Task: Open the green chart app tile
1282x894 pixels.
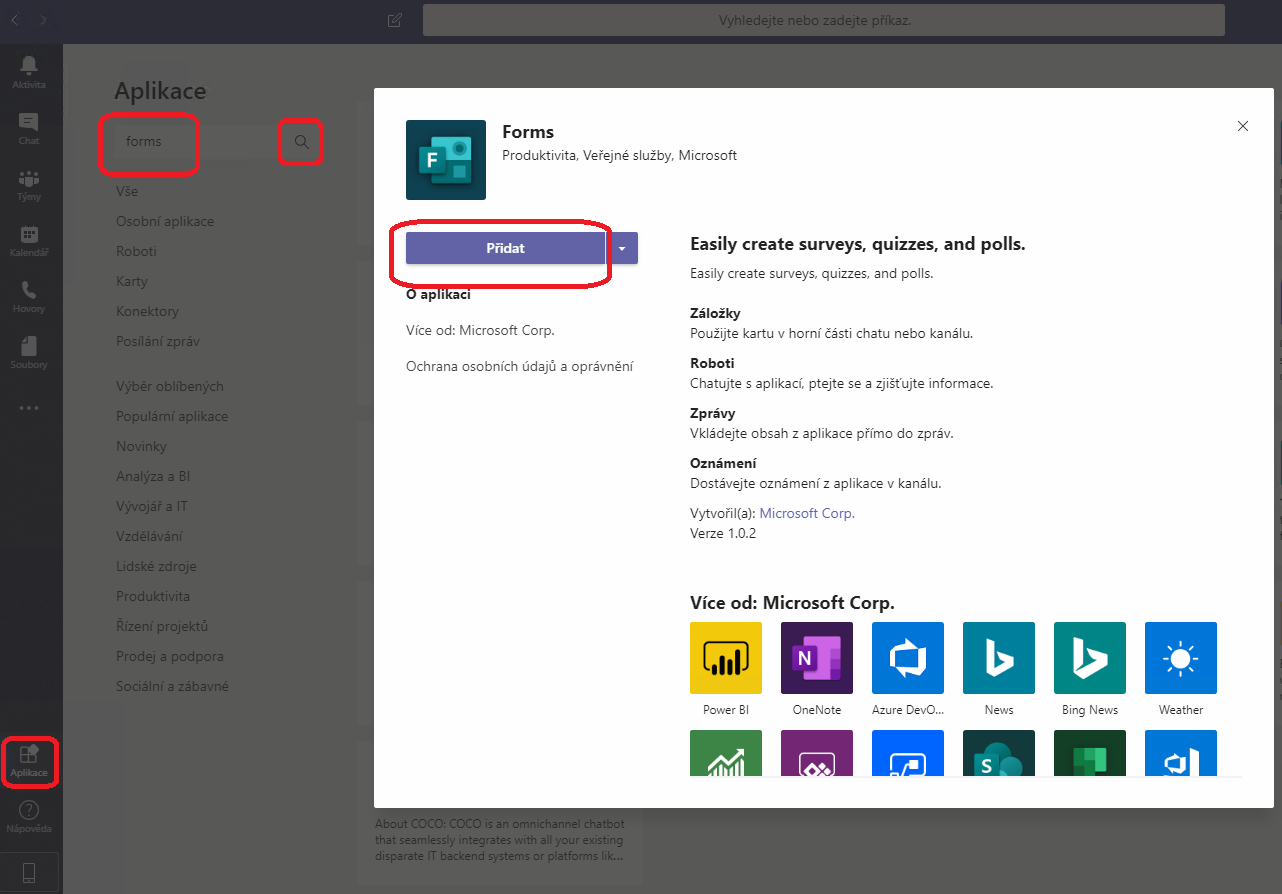Action: point(726,753)
